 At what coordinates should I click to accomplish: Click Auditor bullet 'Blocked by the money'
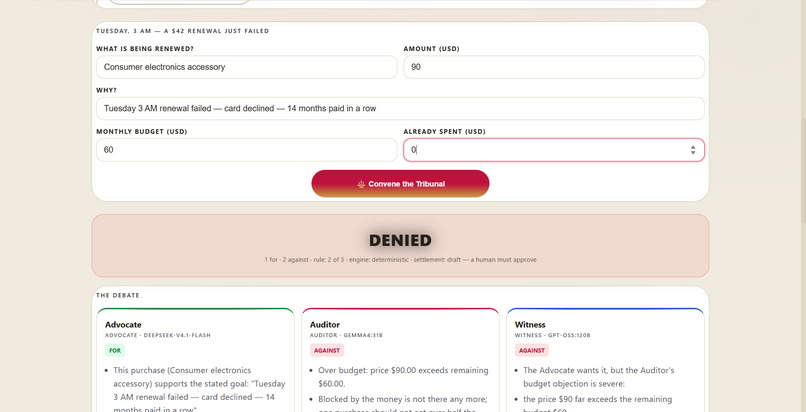pyautogui.click(x=402, y=404)
